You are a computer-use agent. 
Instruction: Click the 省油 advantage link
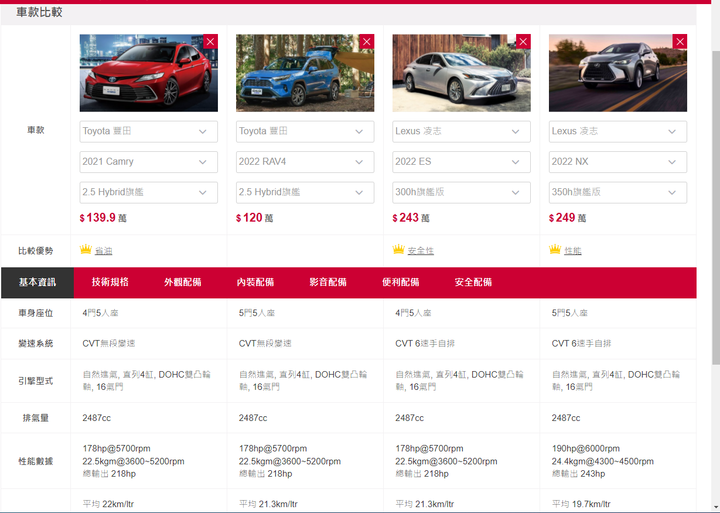click(103, 251)
